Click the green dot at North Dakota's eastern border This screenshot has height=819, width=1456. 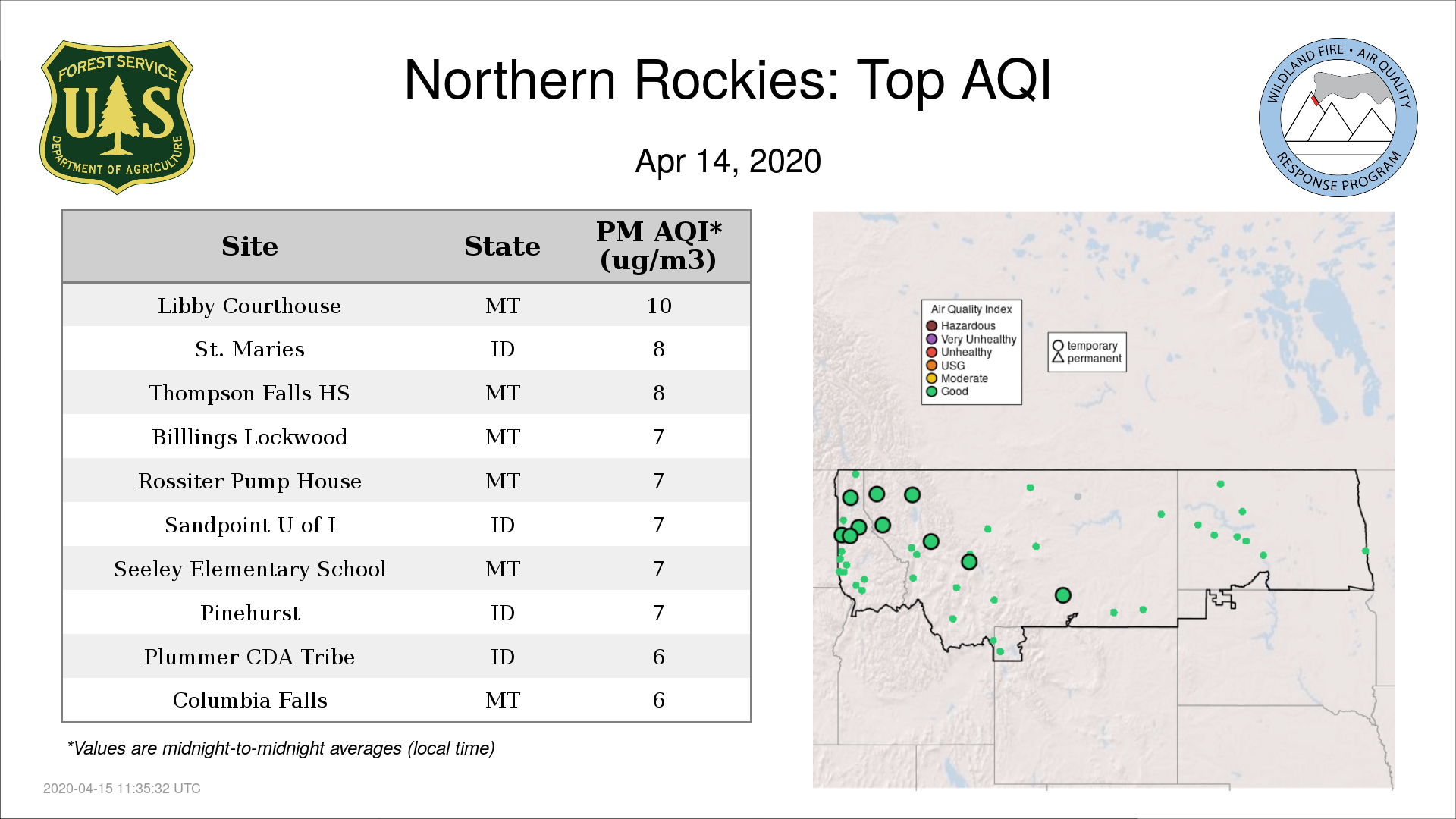tap(1365, 551)
